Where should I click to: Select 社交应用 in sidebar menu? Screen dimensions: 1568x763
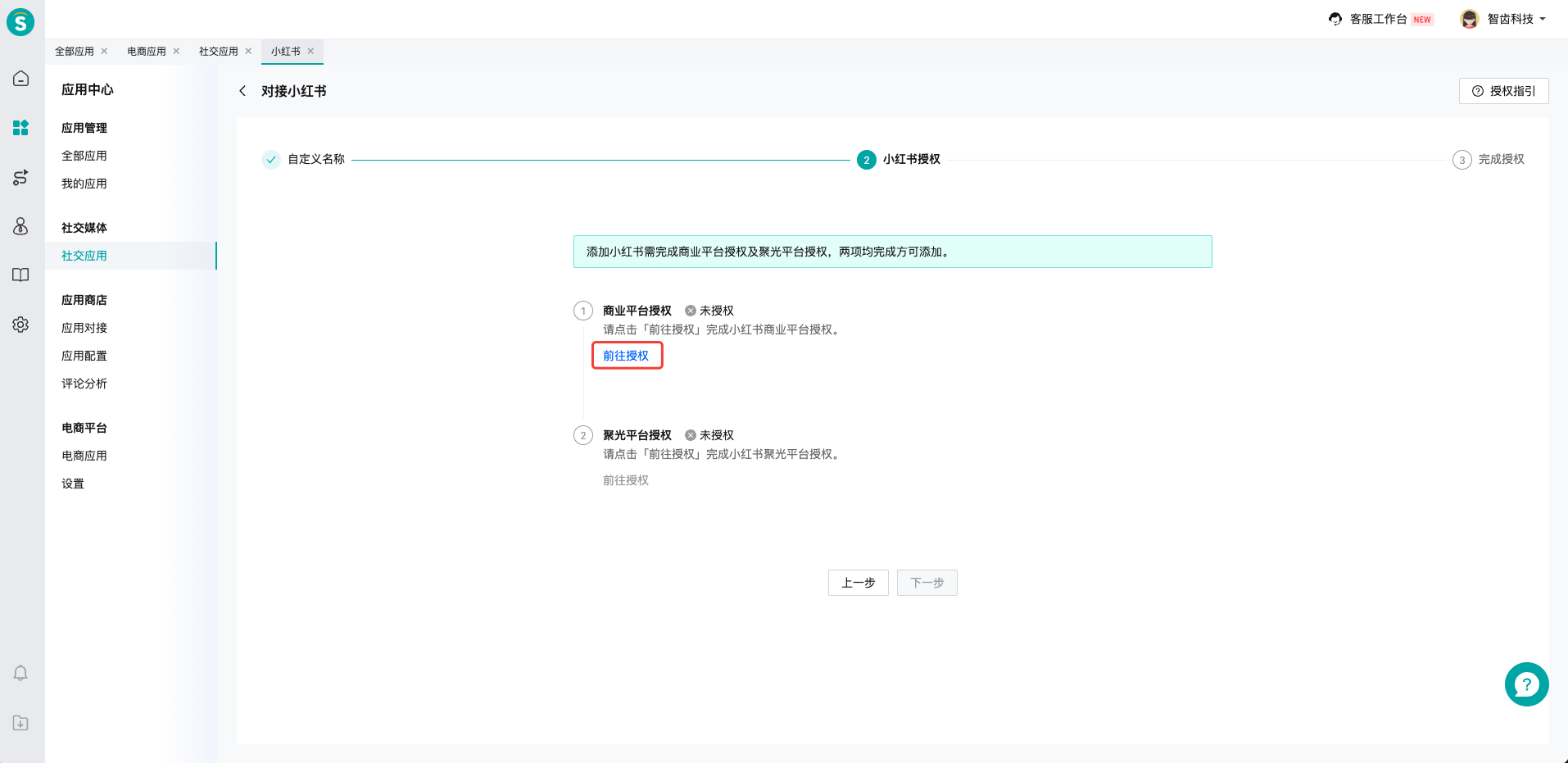84,256
